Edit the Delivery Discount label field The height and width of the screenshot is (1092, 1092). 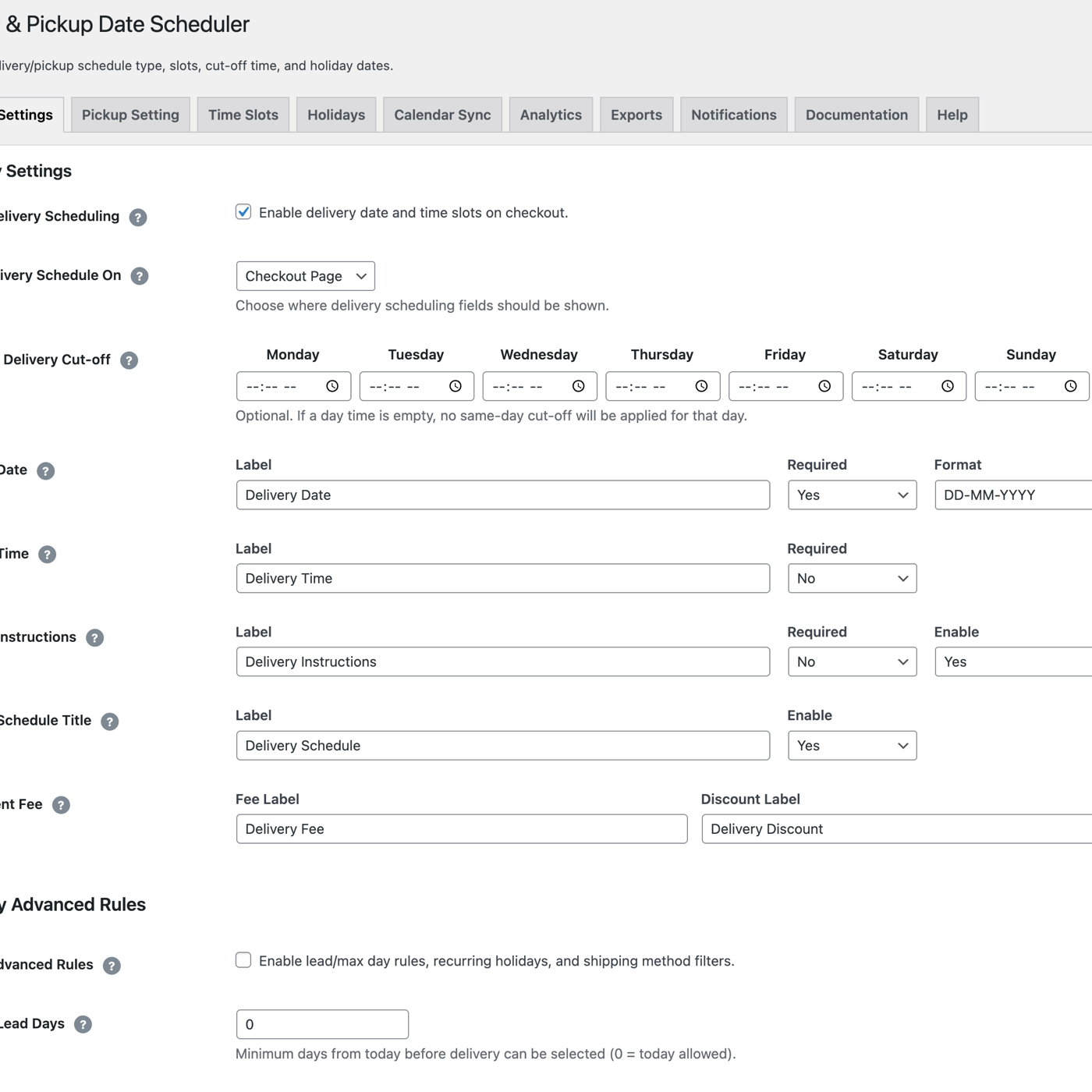(897, 829)
